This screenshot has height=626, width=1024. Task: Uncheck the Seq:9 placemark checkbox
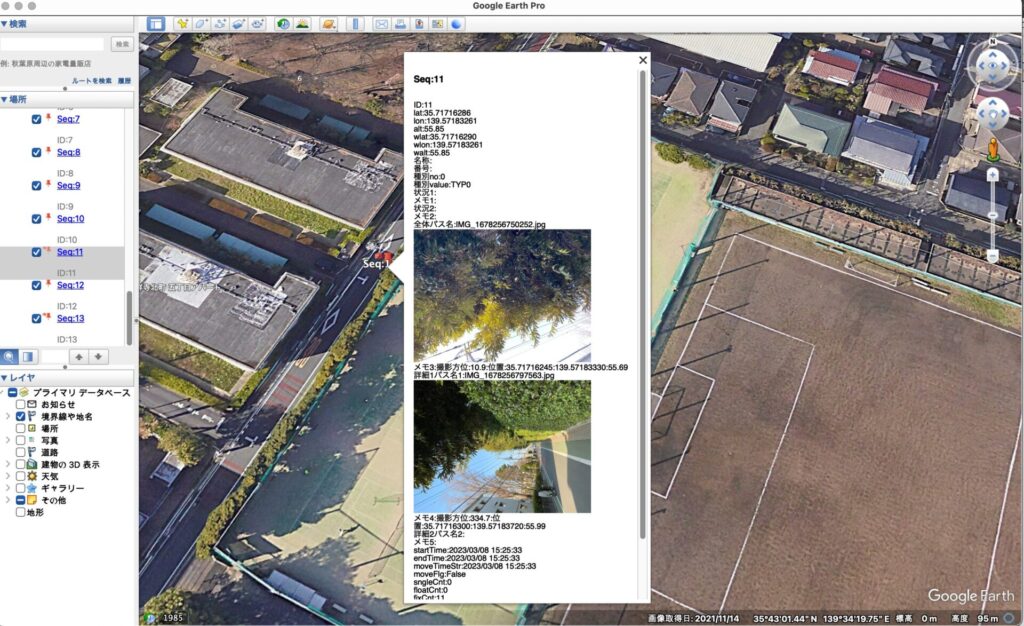37,186
